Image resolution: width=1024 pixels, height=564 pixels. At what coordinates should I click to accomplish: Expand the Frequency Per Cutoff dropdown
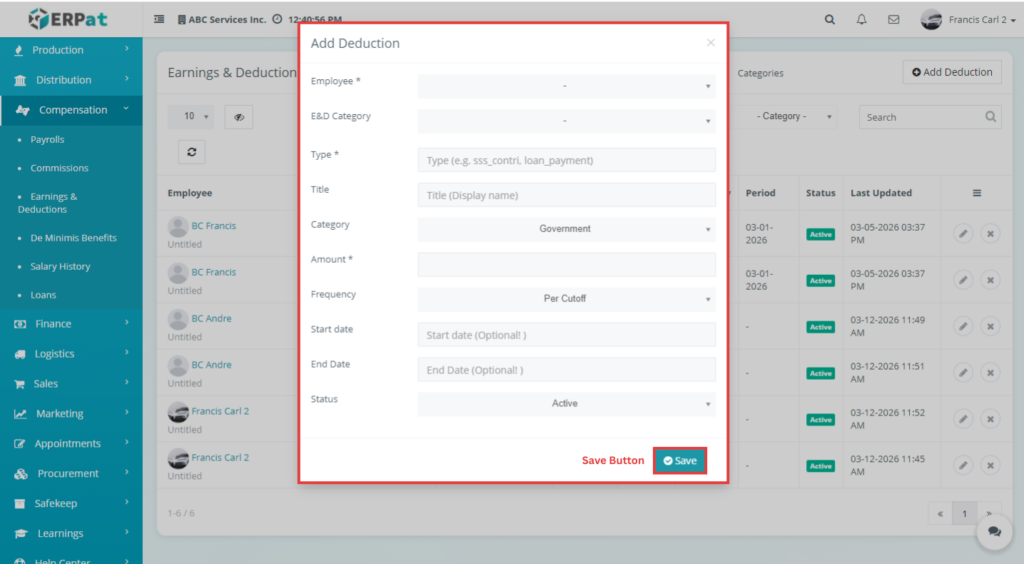[x=566, y=299]
